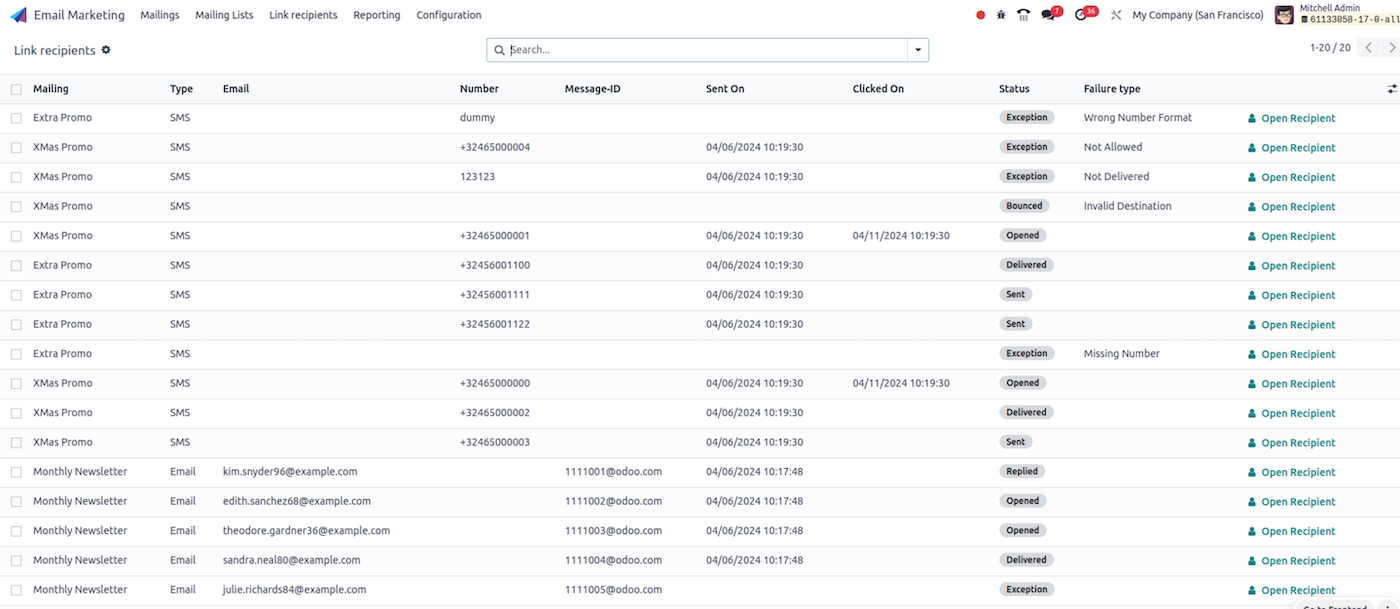
Task: Open the debug bug icon menu
Action: 1001,15
